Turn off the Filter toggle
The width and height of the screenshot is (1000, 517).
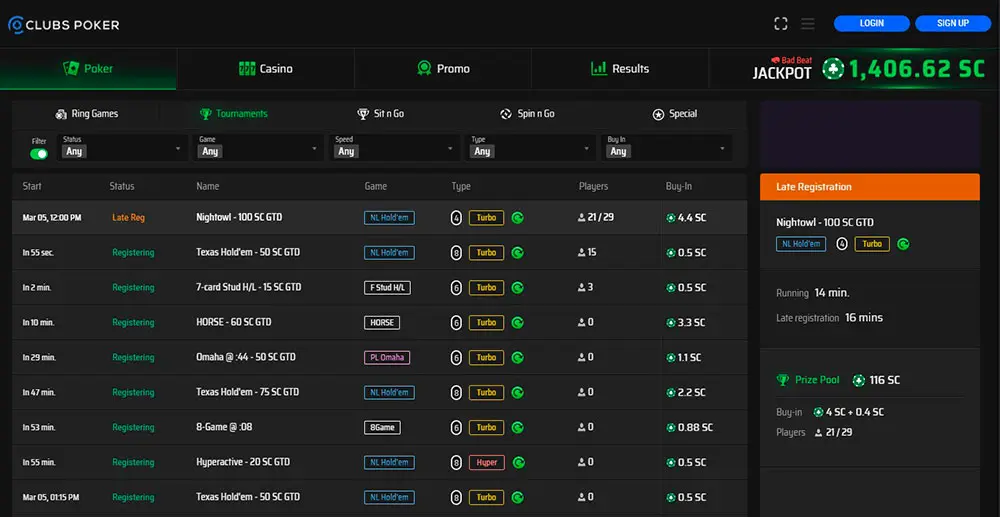(x=39, y=154)
